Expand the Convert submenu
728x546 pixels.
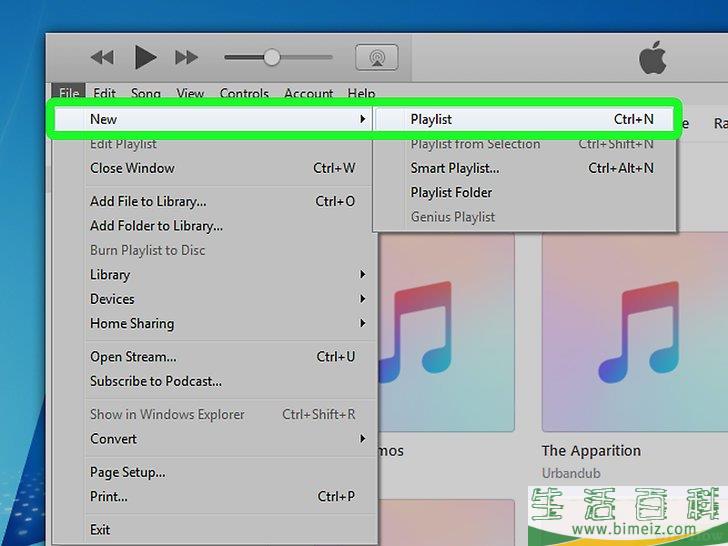click(213, 439)
